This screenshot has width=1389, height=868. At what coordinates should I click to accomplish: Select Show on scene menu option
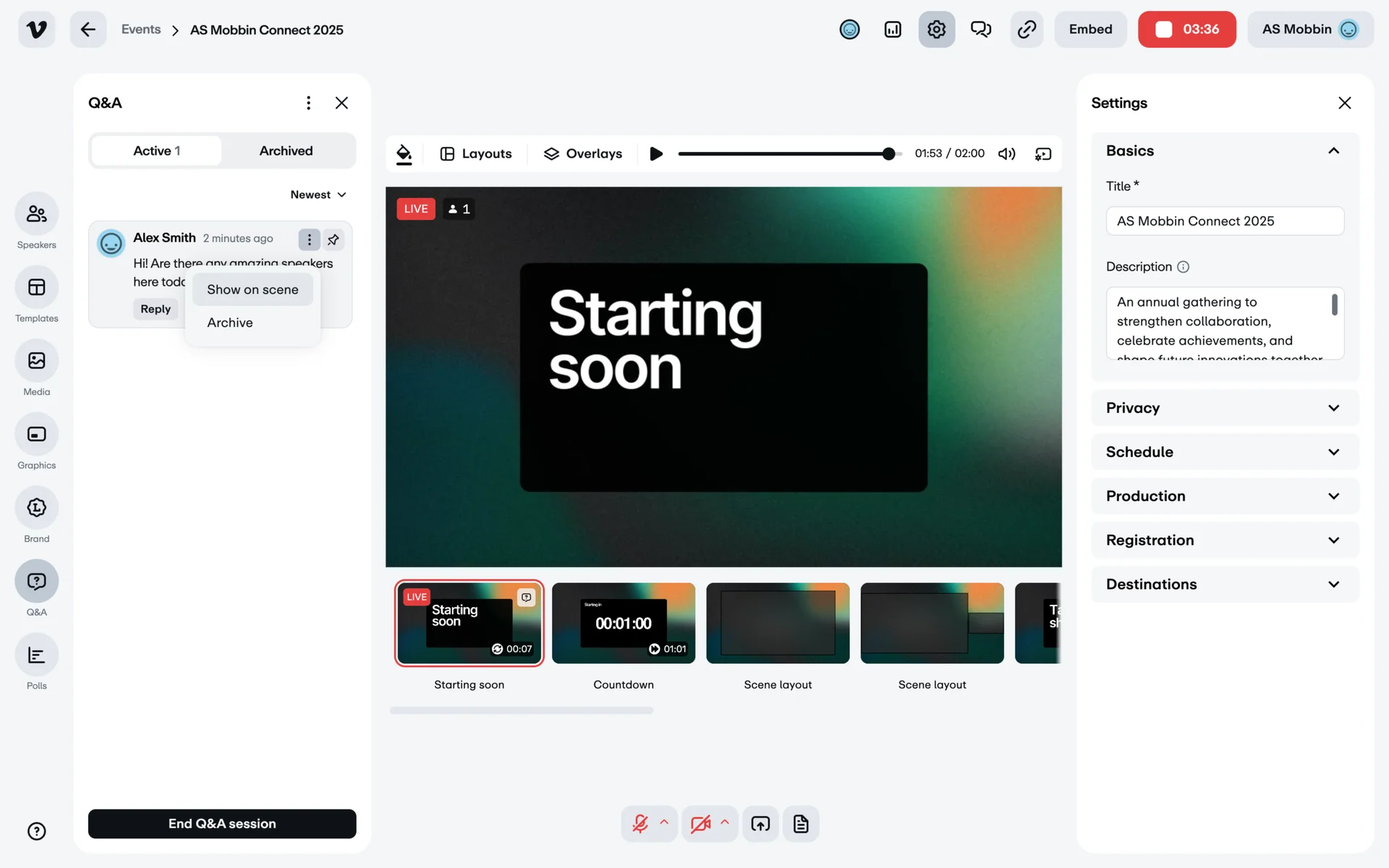[252, 289]
